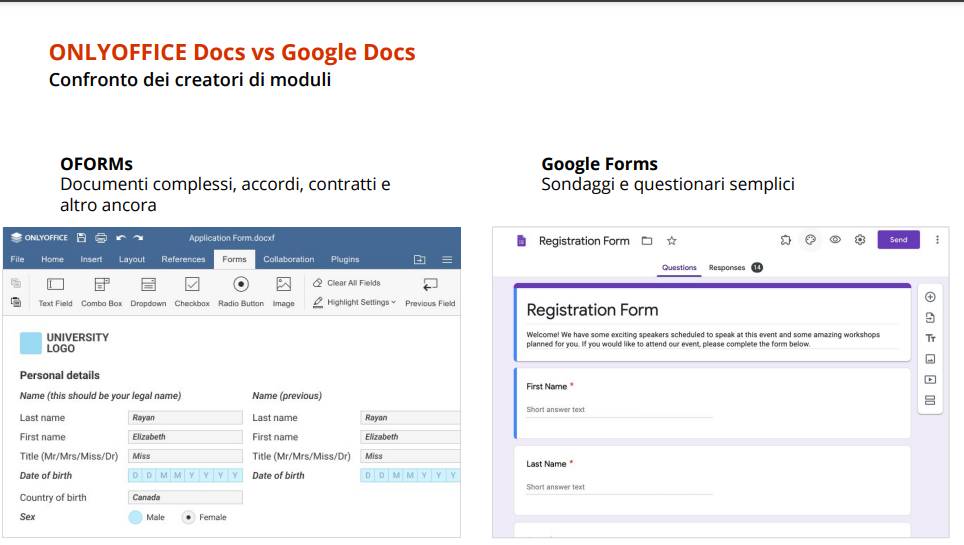Open the view settings hamburger icon
Viewport: 964px width, 545px height.
click(x=447, y=260)
